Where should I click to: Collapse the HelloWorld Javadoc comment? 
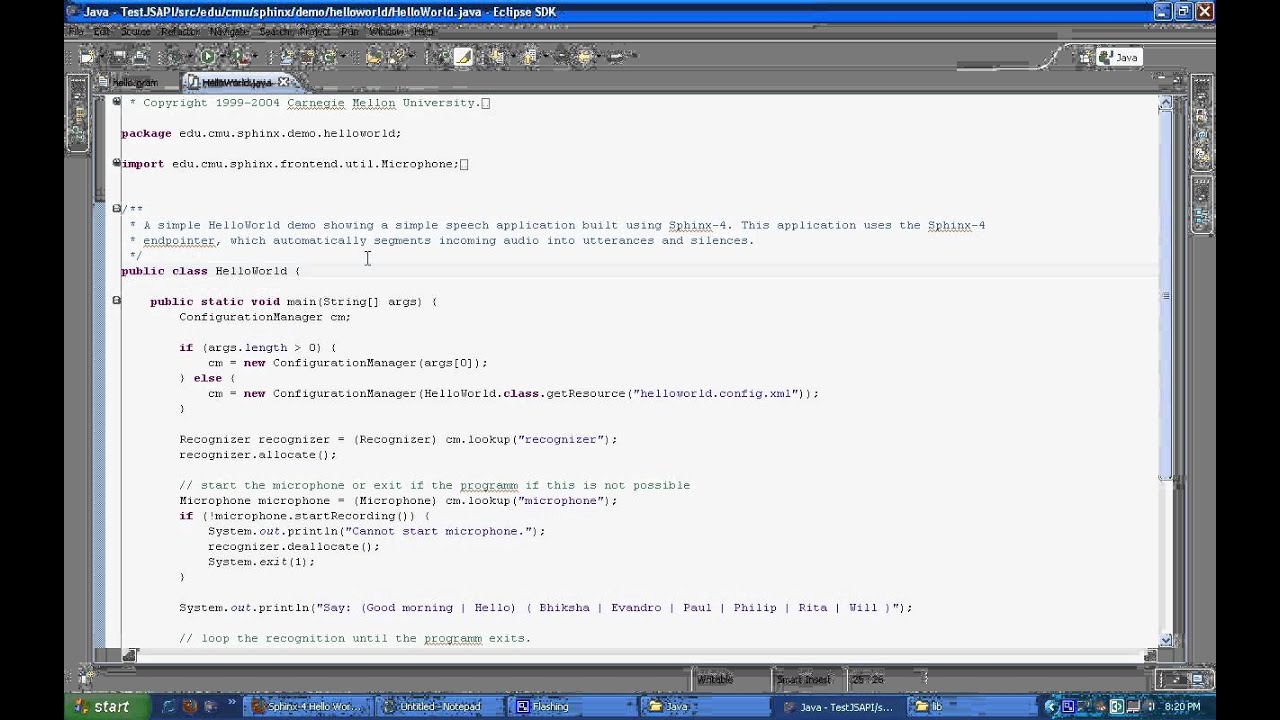pos(117,209)
